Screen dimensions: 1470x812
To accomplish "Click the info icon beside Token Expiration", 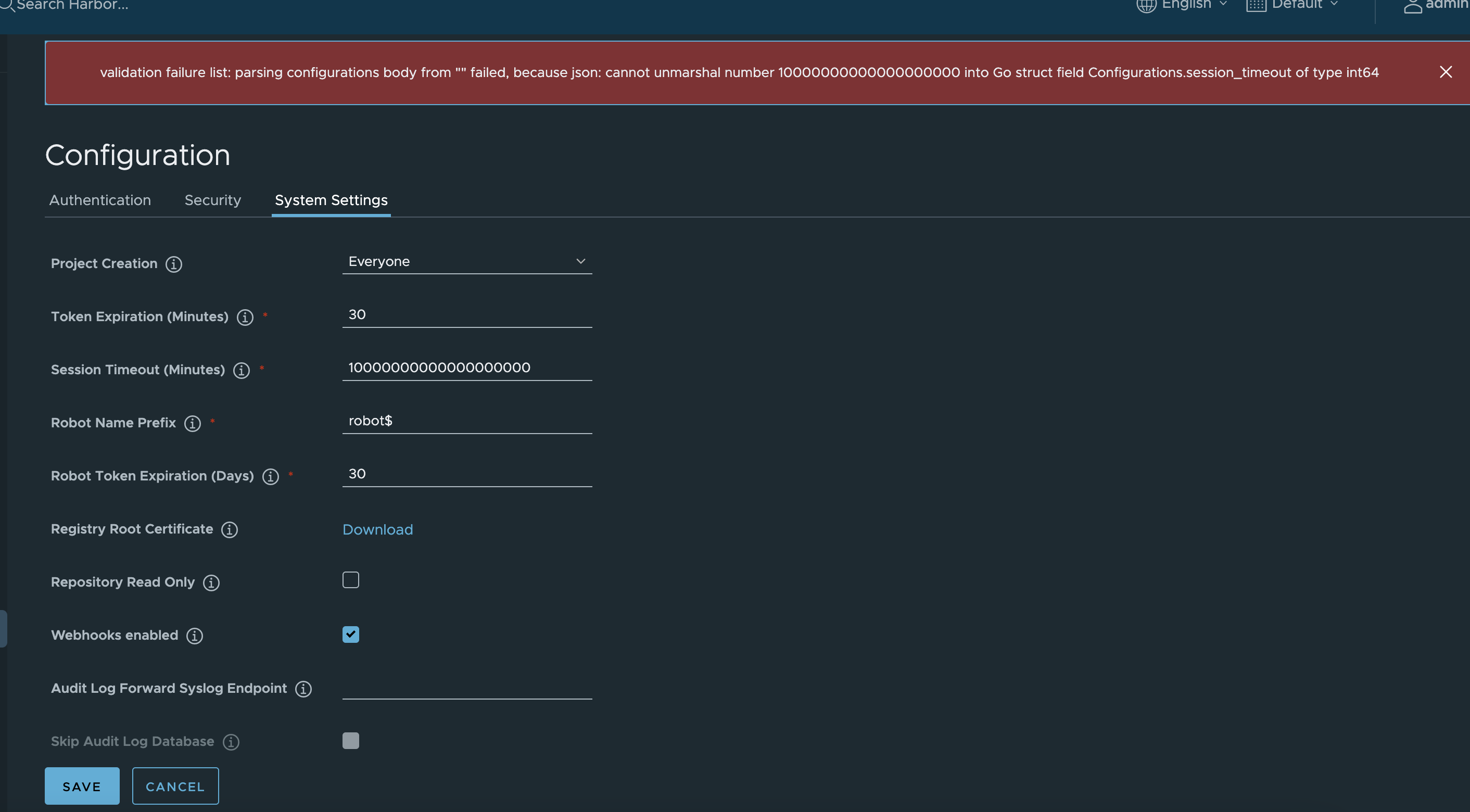I will click(245, 318).
